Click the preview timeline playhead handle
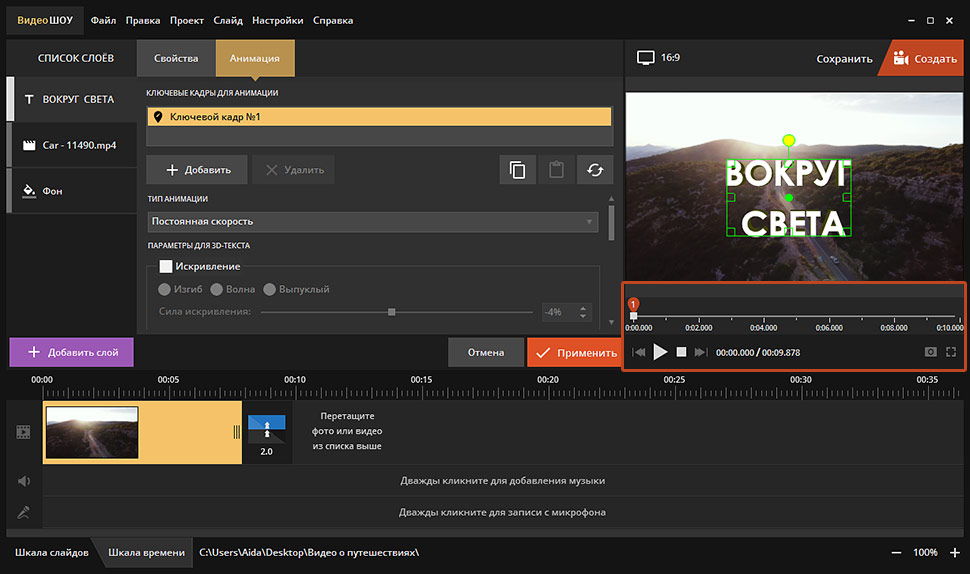 633,316
